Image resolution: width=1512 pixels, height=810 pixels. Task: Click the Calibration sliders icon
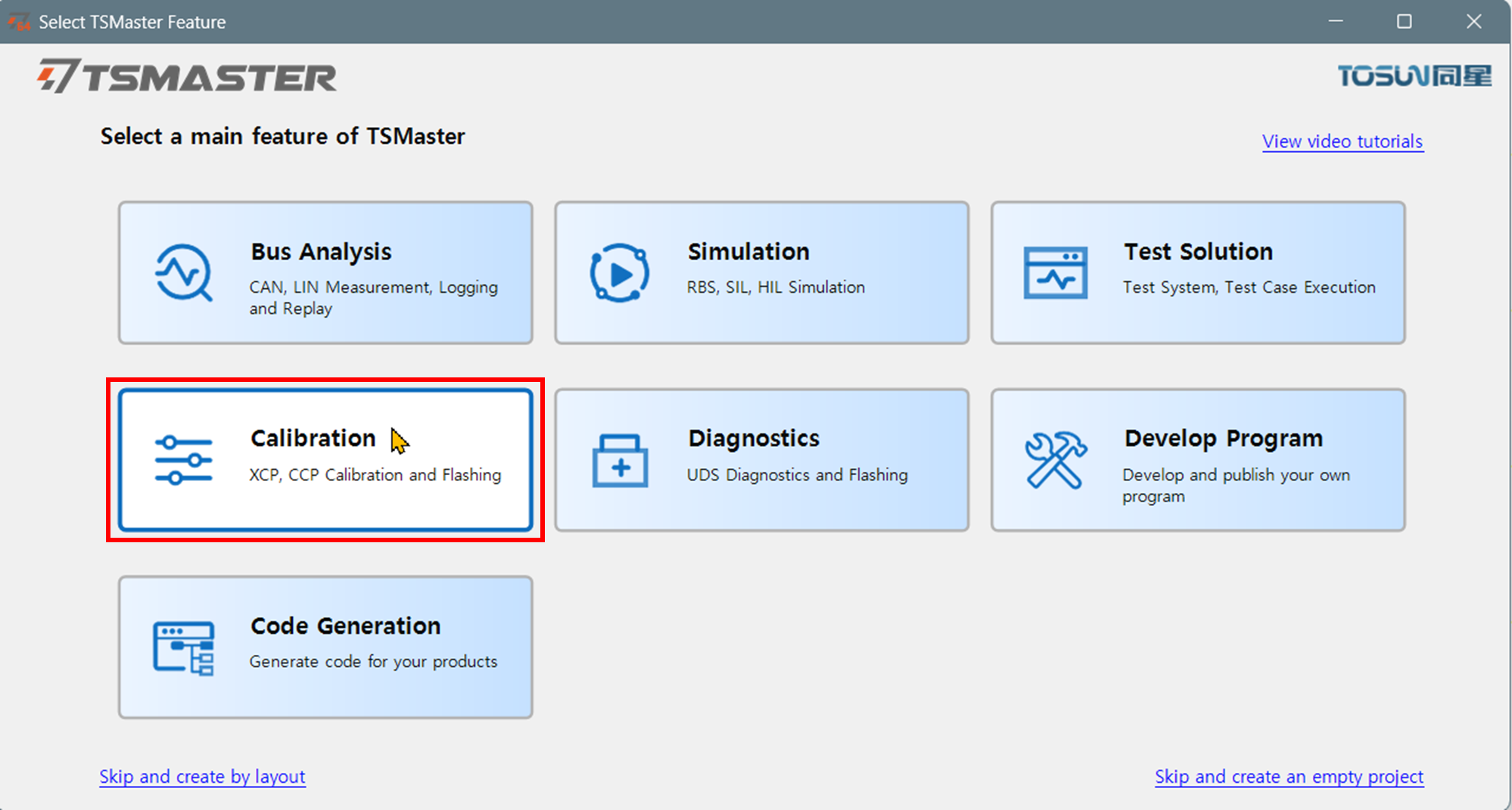[x=184, y=460]
